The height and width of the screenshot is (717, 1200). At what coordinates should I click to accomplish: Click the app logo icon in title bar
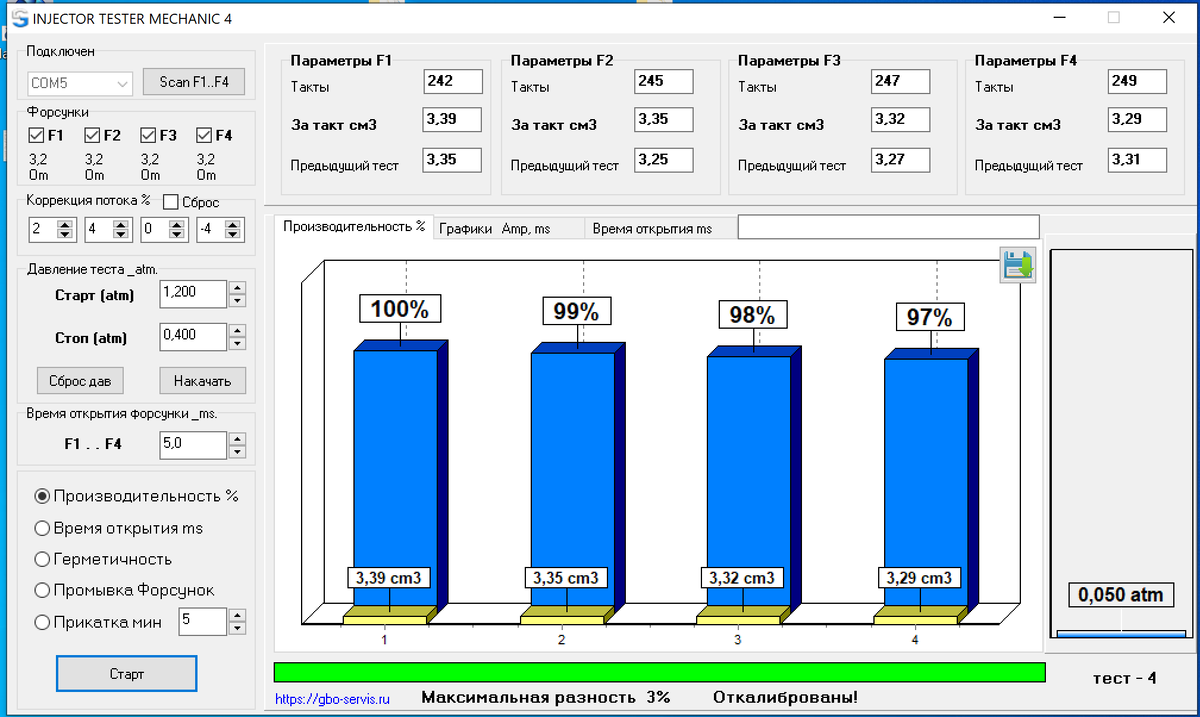(19, 17)
